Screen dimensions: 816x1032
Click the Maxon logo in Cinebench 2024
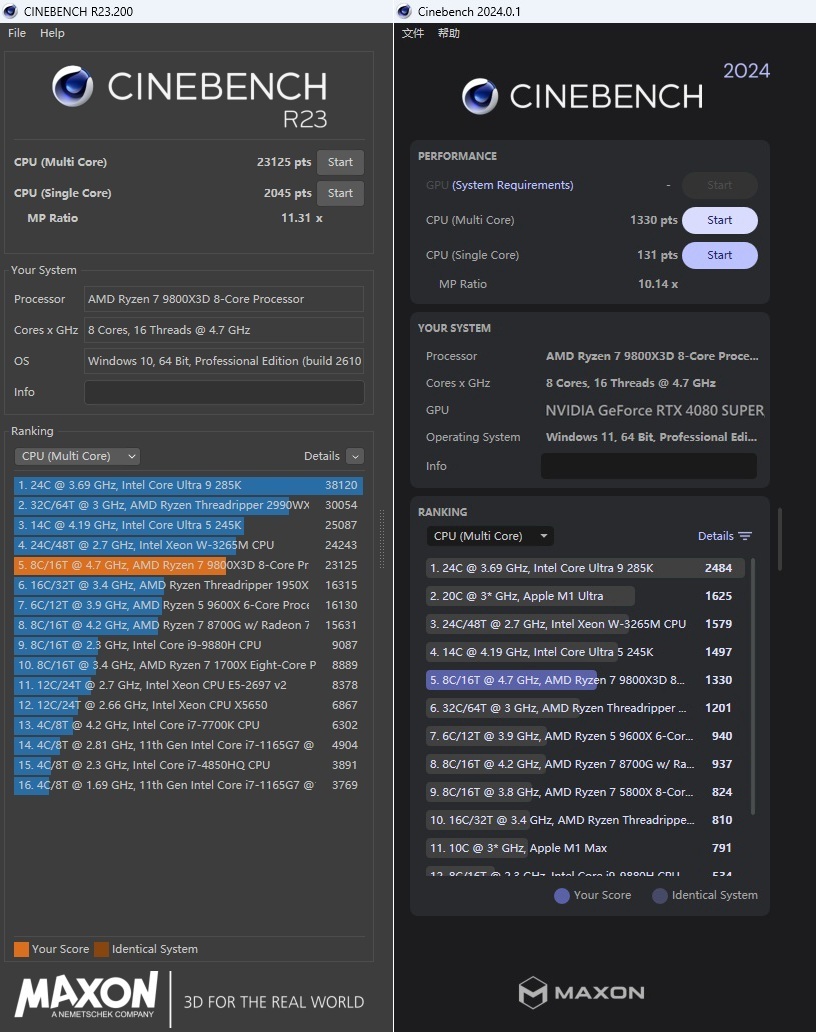point(582,993)
